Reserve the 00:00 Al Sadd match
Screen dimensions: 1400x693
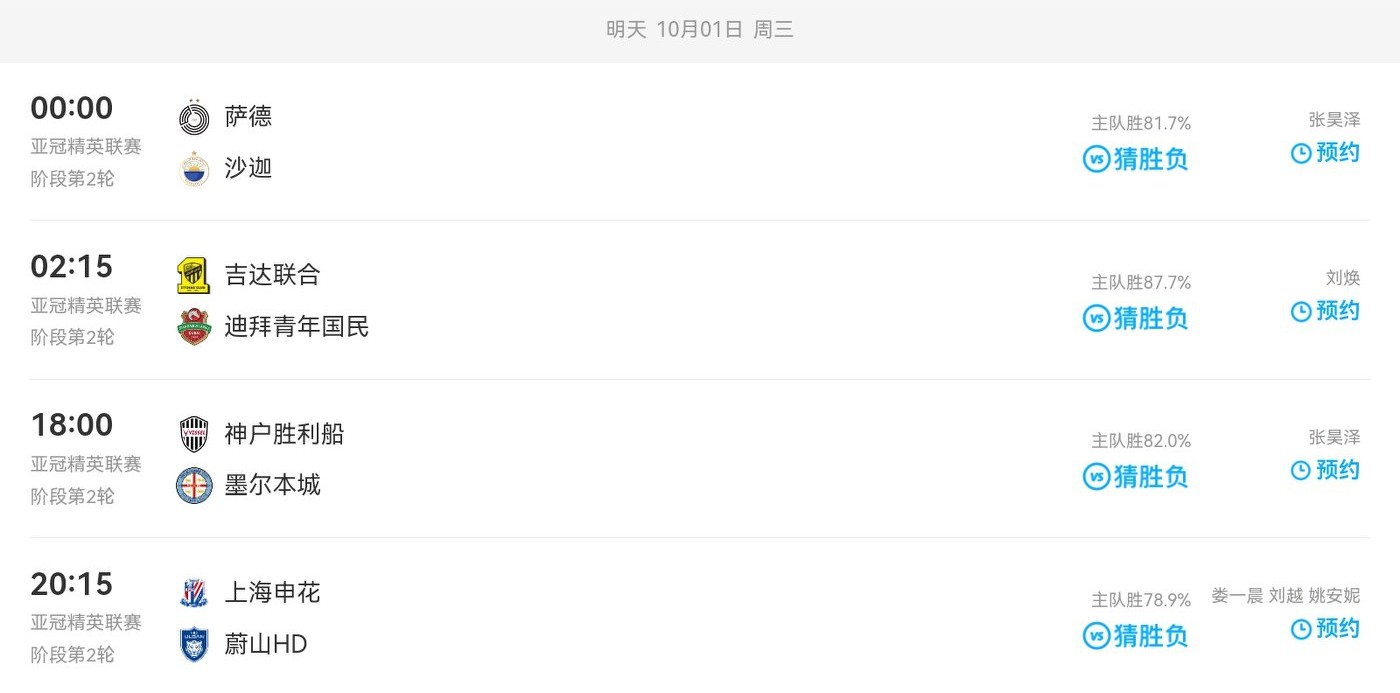pyautogui.click(x=1325, y=153)
